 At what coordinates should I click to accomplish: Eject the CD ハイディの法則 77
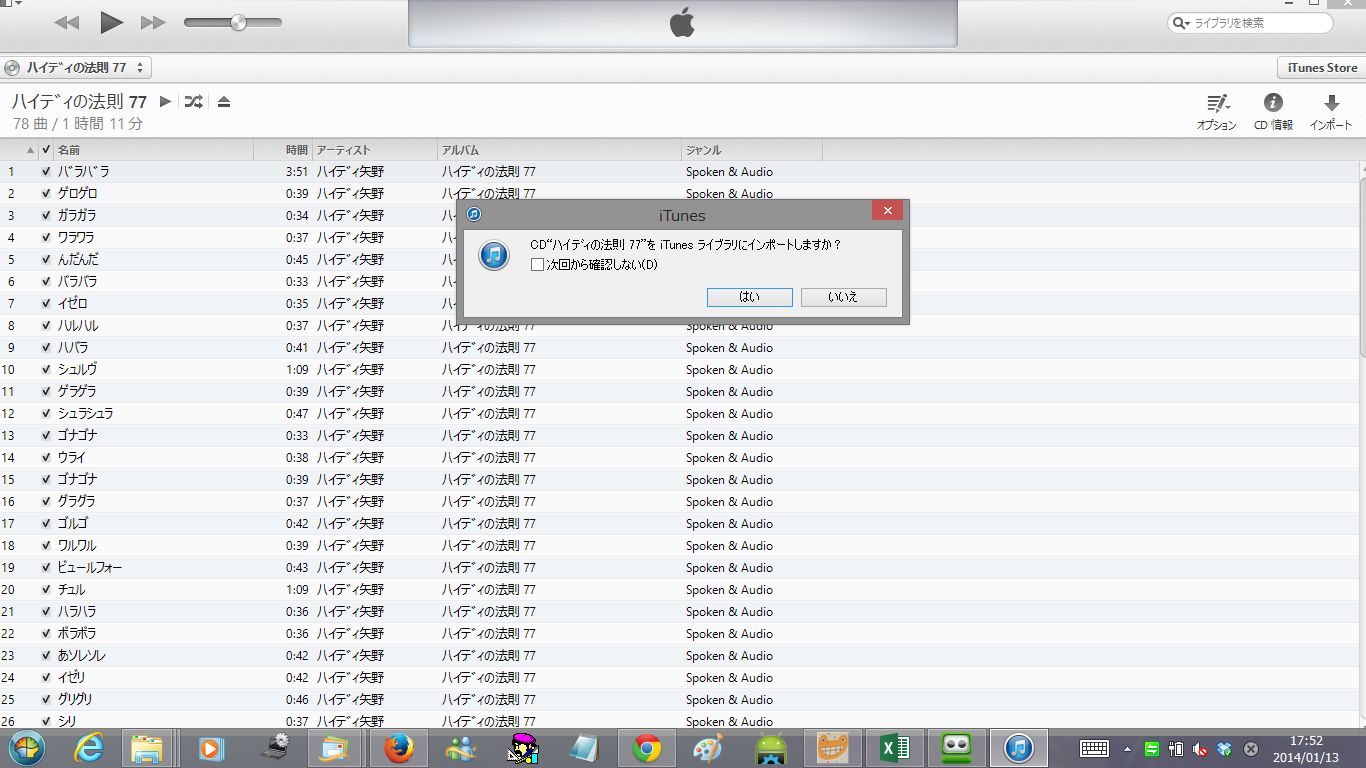point(223,100)
